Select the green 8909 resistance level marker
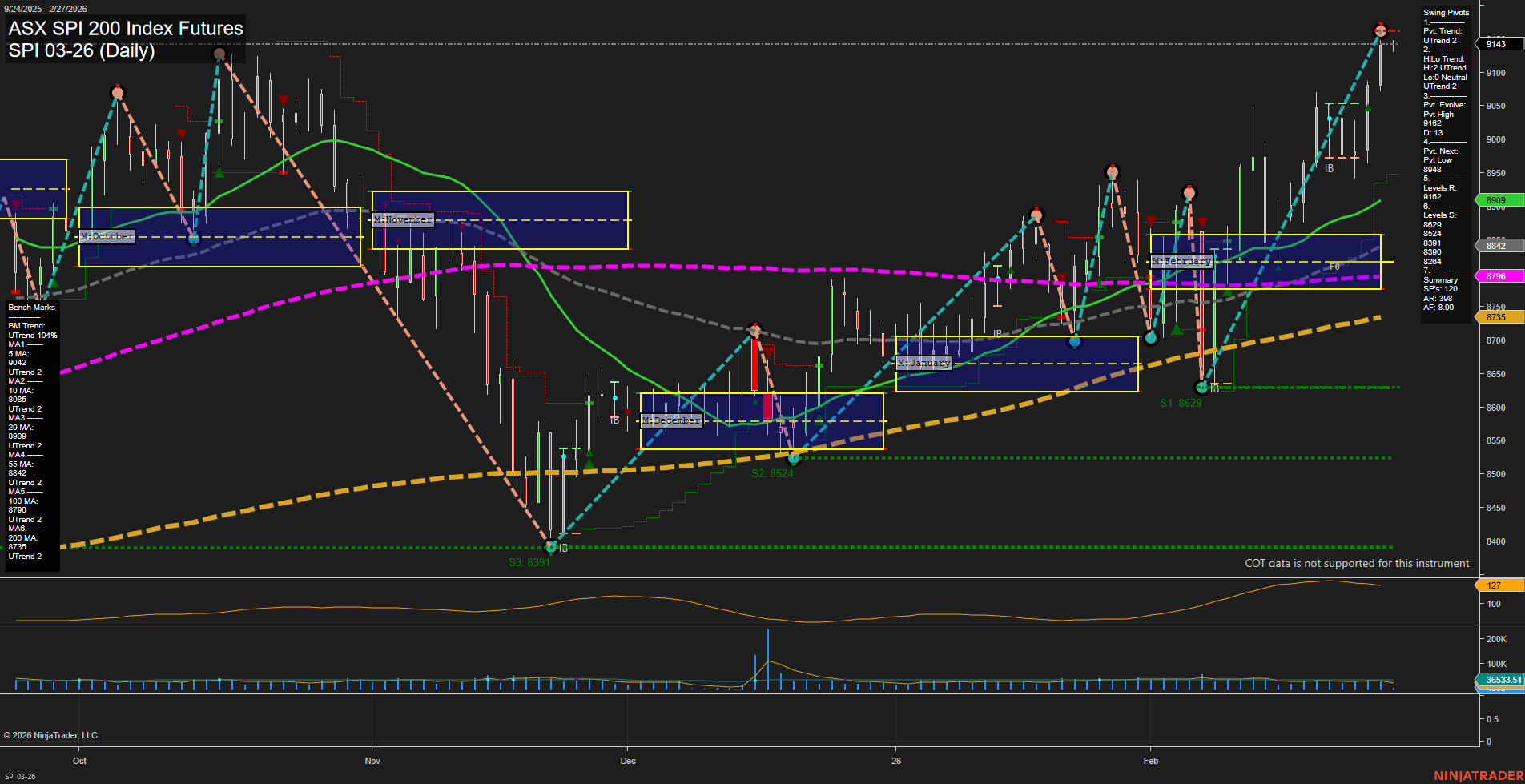Screen dimensions: 1525x784 pyautogui.click(x=1497, y=200)
